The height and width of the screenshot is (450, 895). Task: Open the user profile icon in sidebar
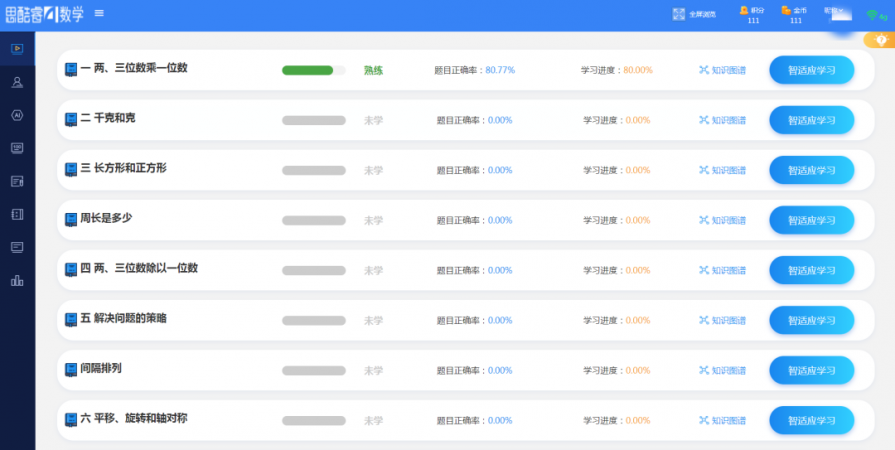(x=17, y=82)
